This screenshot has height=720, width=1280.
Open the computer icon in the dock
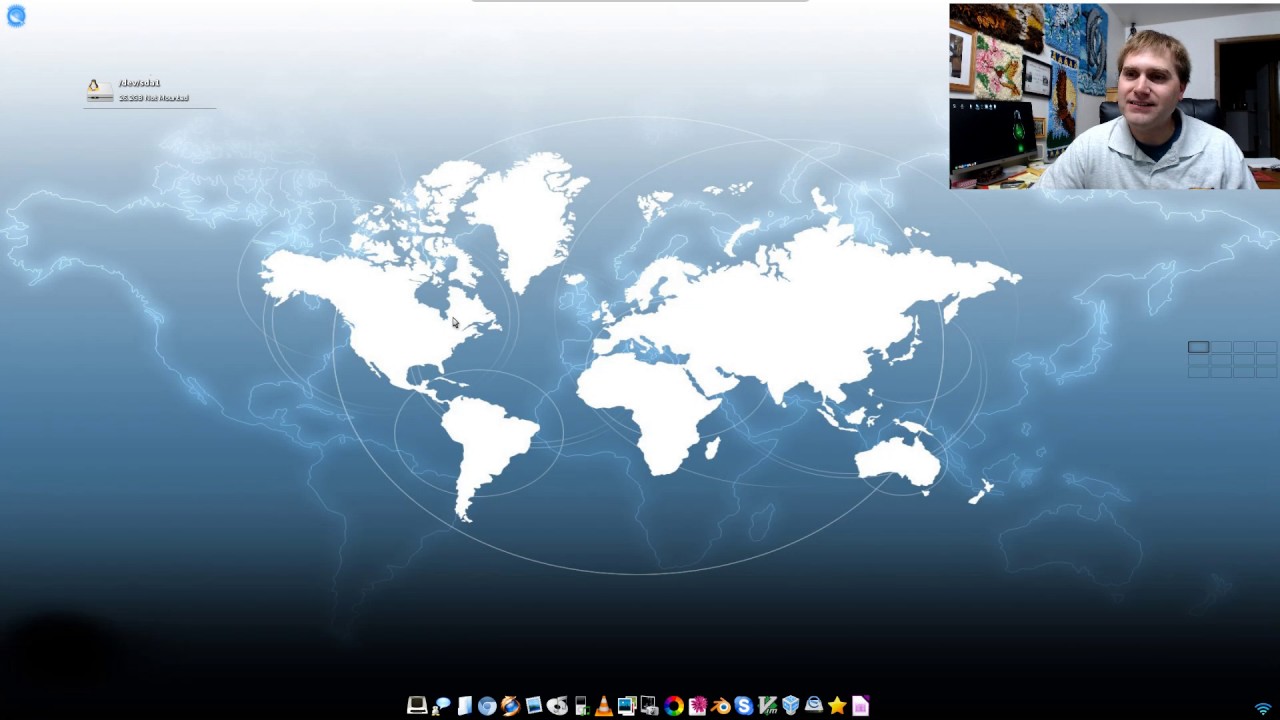tap(417, 706)
